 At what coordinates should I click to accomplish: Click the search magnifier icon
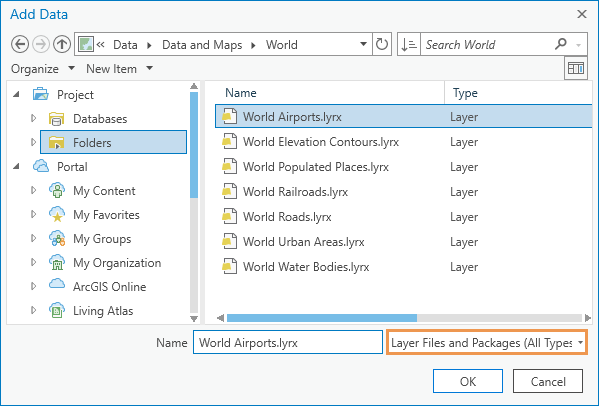tap(560, 44)
